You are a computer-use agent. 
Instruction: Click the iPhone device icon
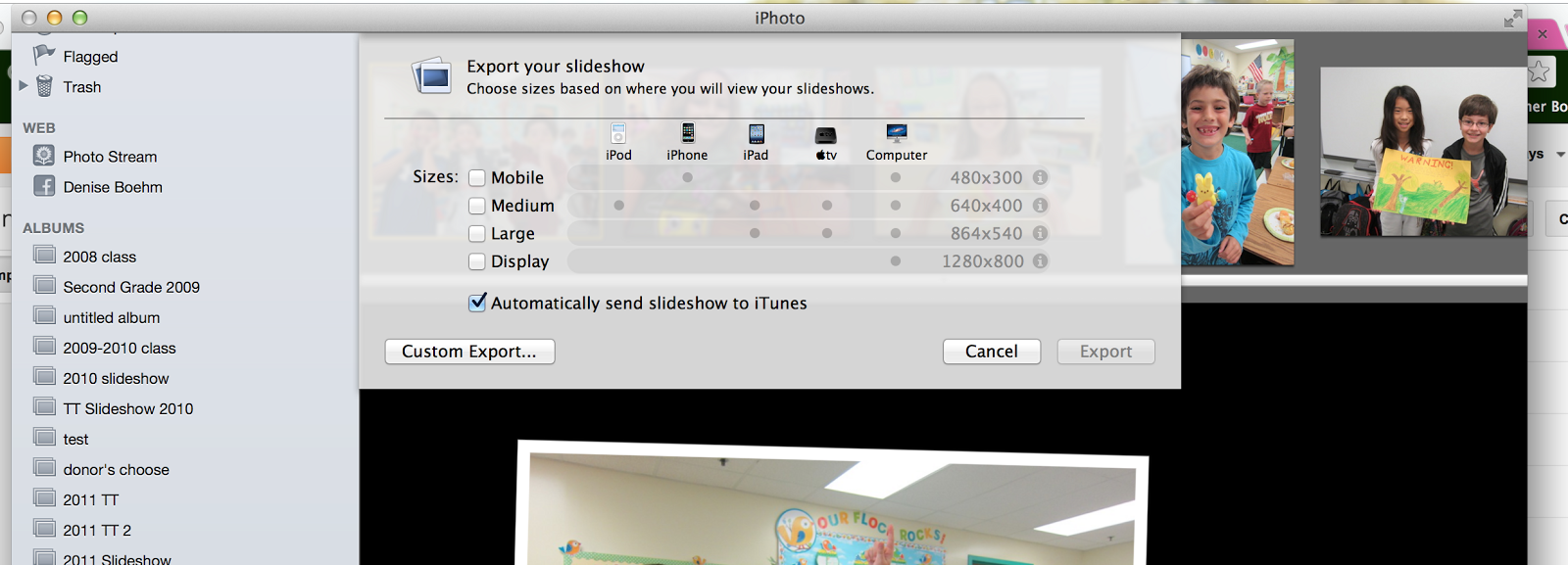tap(688, 133)
